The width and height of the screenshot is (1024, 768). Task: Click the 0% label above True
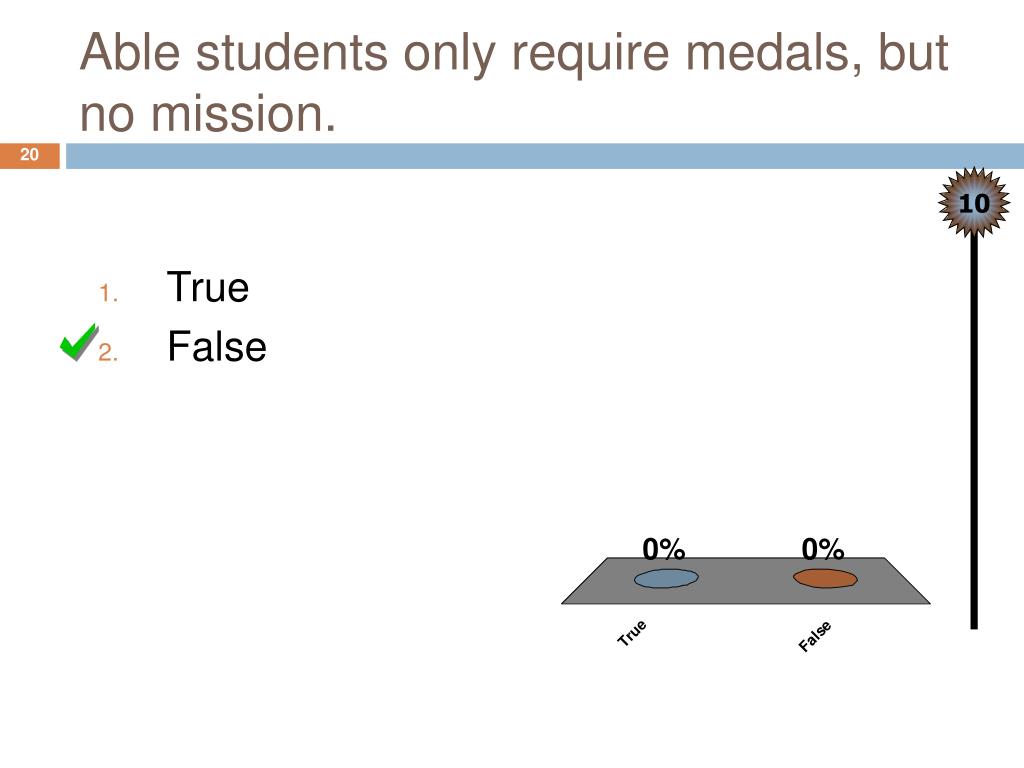[x=664, y=549]
